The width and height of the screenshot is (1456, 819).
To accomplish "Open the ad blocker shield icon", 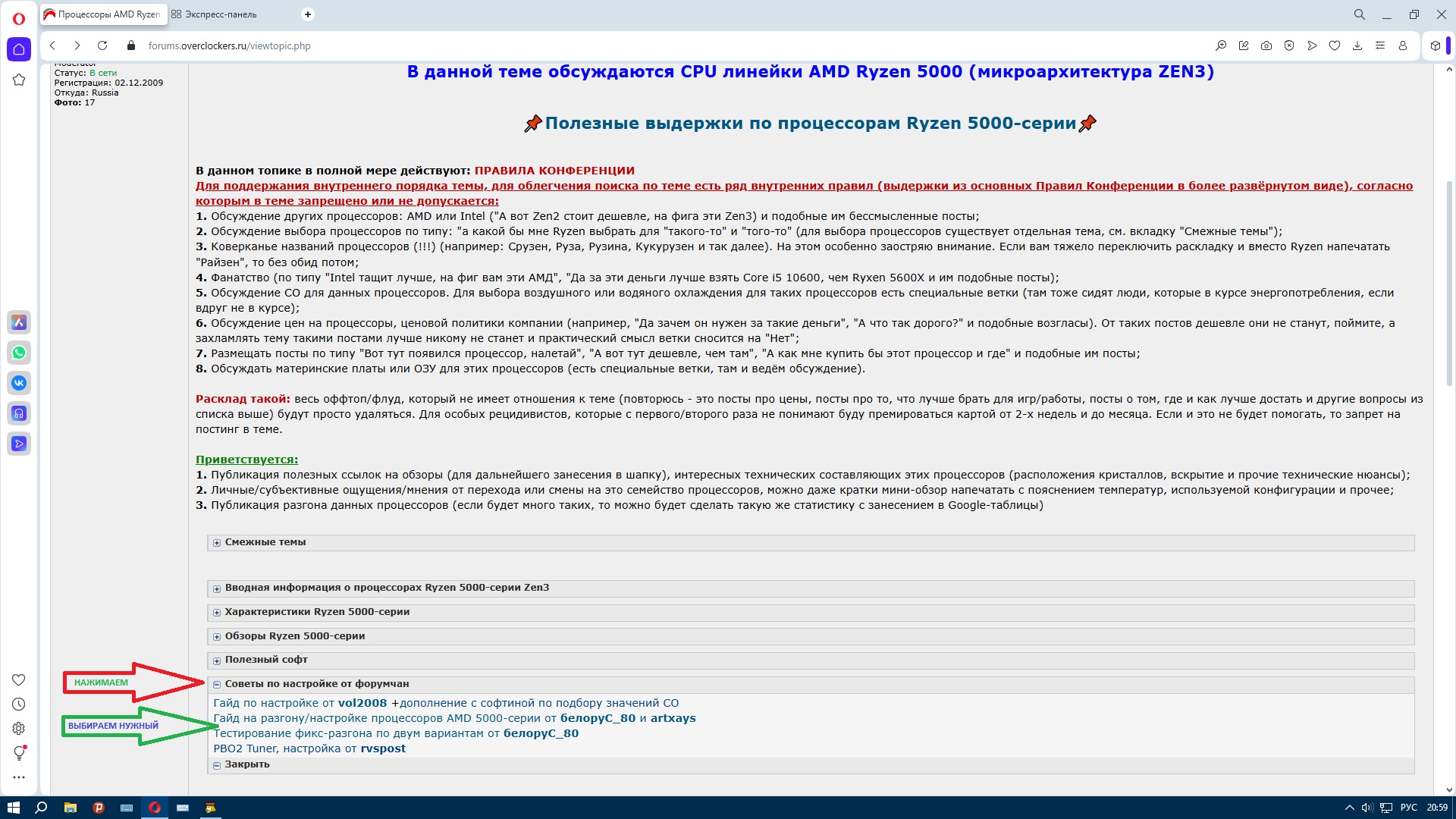I will pos(1289,45).
